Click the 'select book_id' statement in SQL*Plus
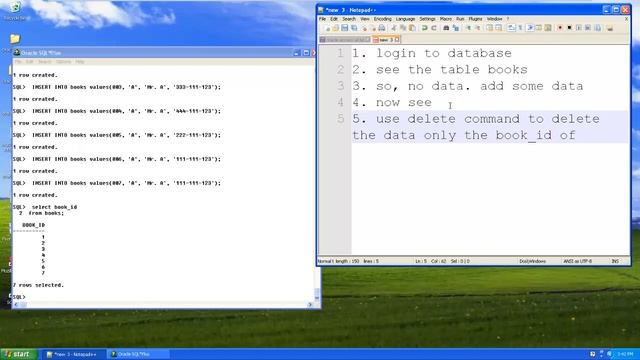Viewport: 640px width, 360px height. [x=54, y=207]
